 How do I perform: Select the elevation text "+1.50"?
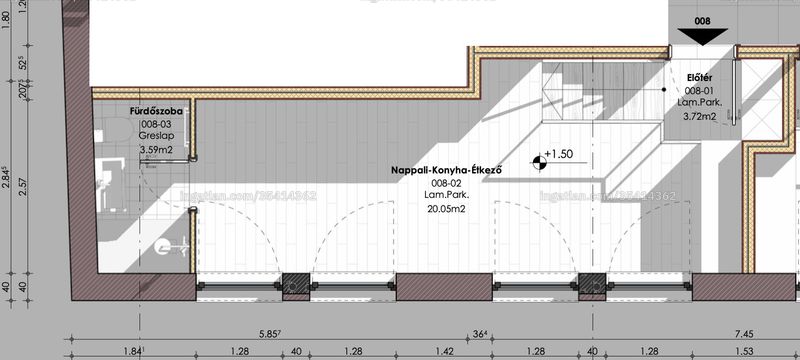[x=559, y=154]
